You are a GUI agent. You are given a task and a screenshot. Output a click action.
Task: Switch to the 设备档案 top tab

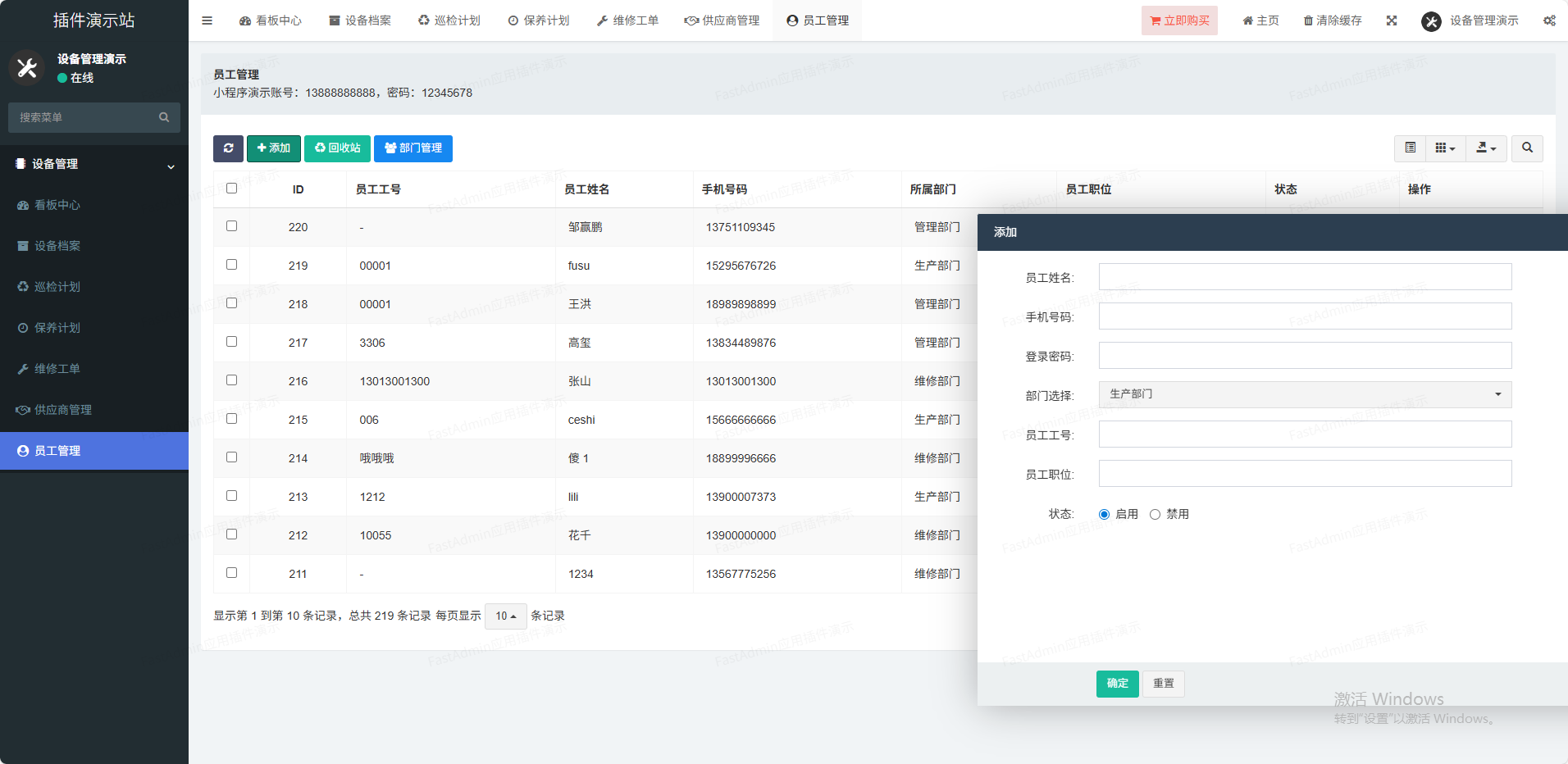click(360, 20)
